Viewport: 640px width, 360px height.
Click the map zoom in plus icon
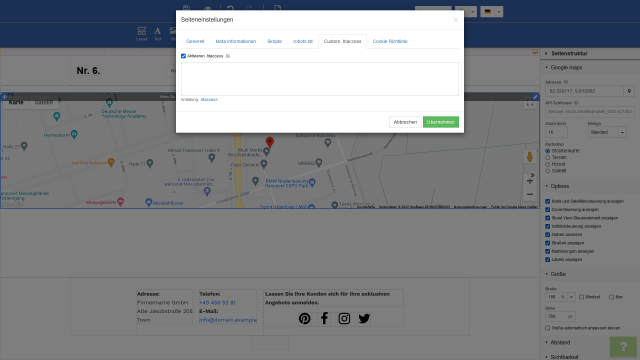tap(530, 181)
